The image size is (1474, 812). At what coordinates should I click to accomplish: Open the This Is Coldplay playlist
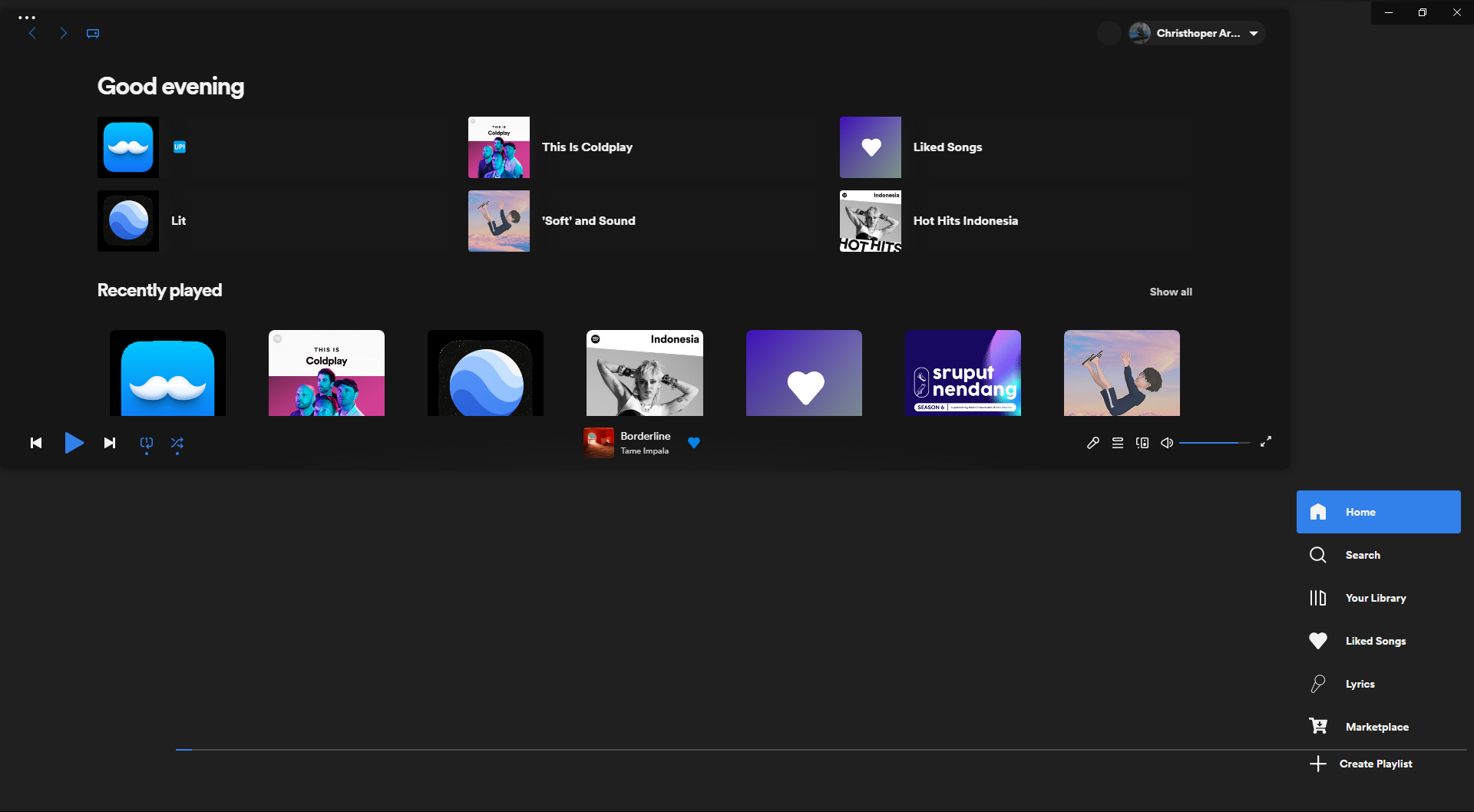[587, 147]
